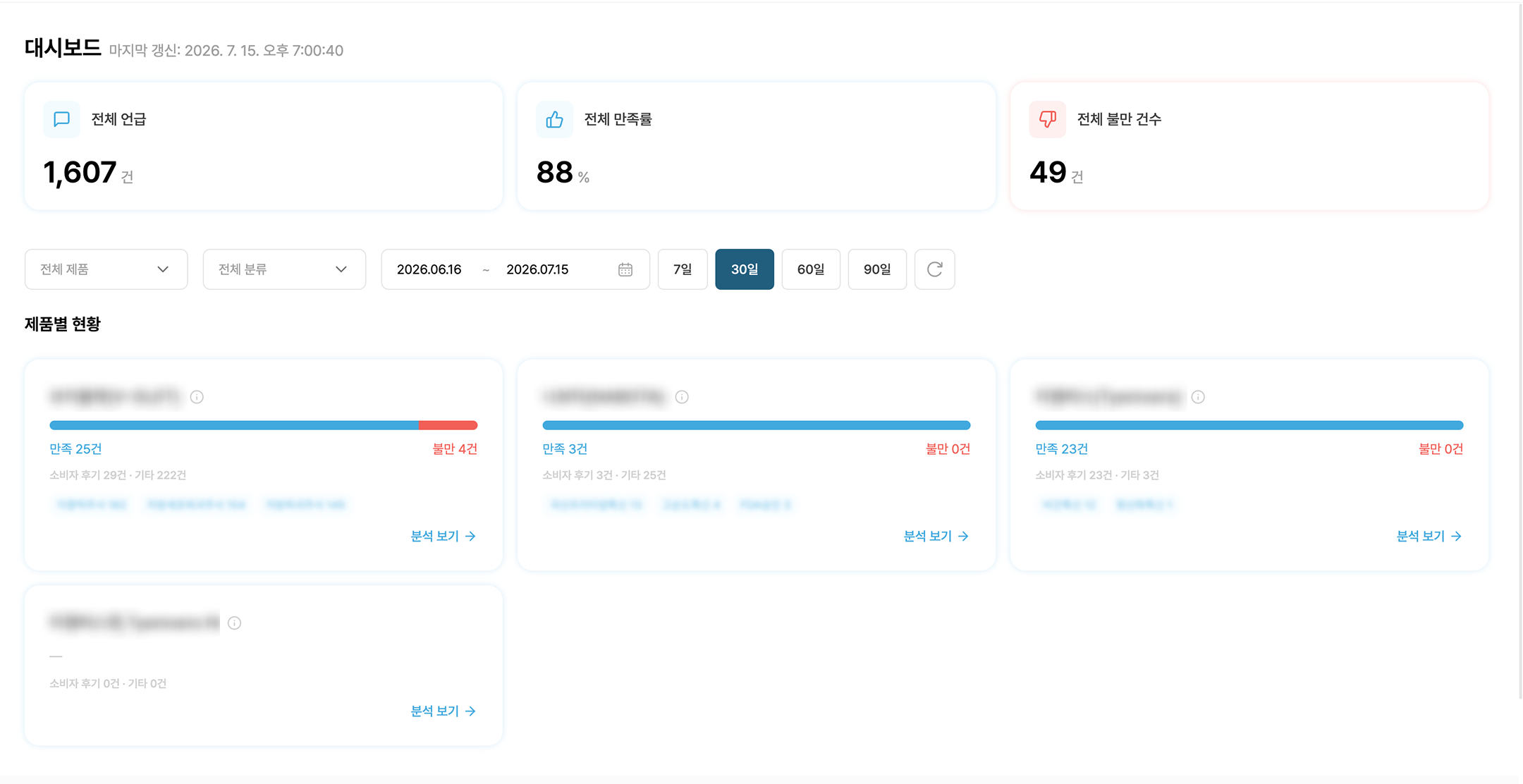This screenshot has height=784, width=1523.
Task: Select the 60일 period filter
Action: (811, 269)
